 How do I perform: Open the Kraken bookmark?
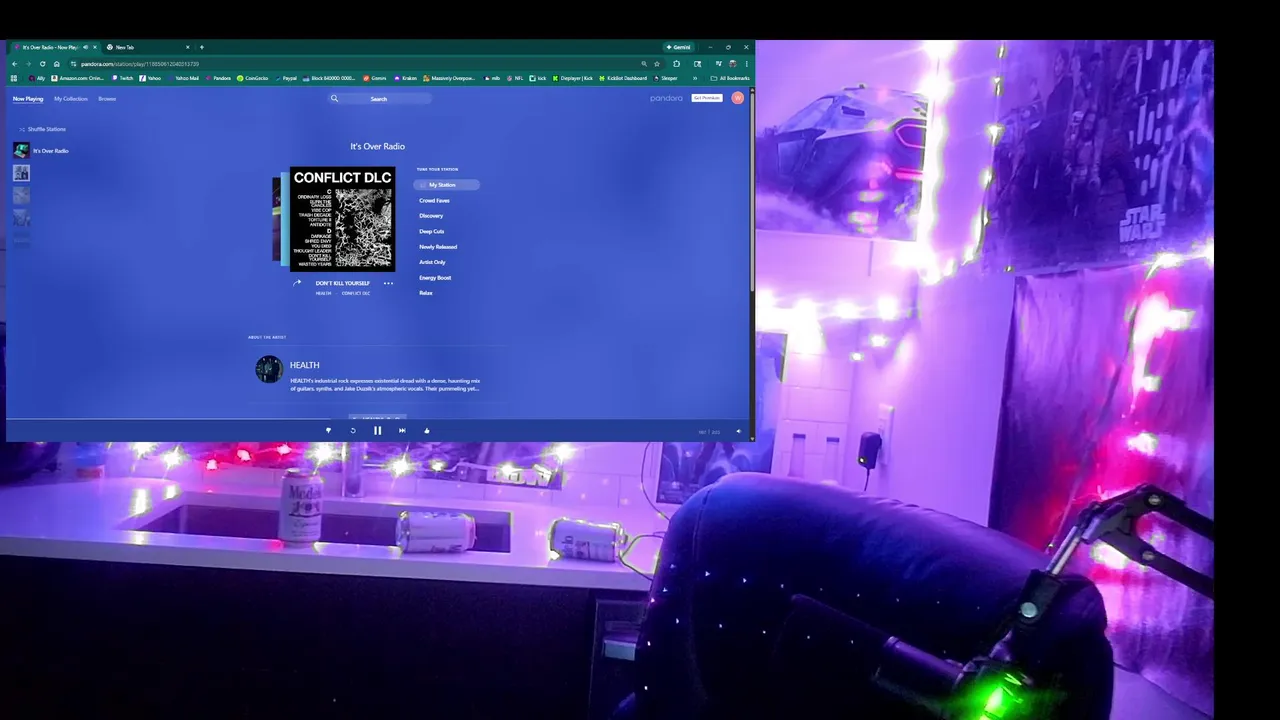pyautogui.click(x=405, y=78)
